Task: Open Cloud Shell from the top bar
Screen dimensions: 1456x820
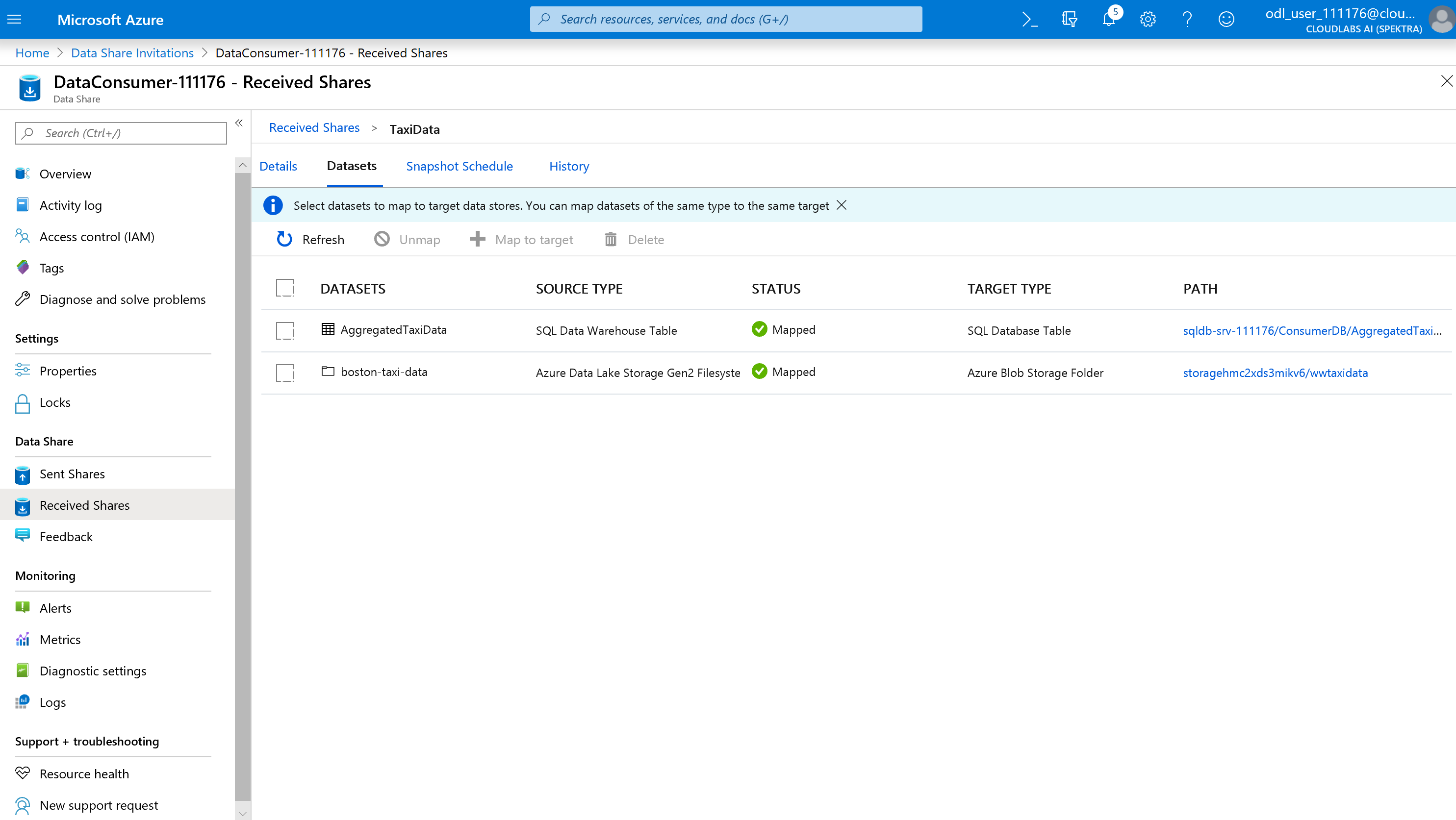Action: (1030, 19)
